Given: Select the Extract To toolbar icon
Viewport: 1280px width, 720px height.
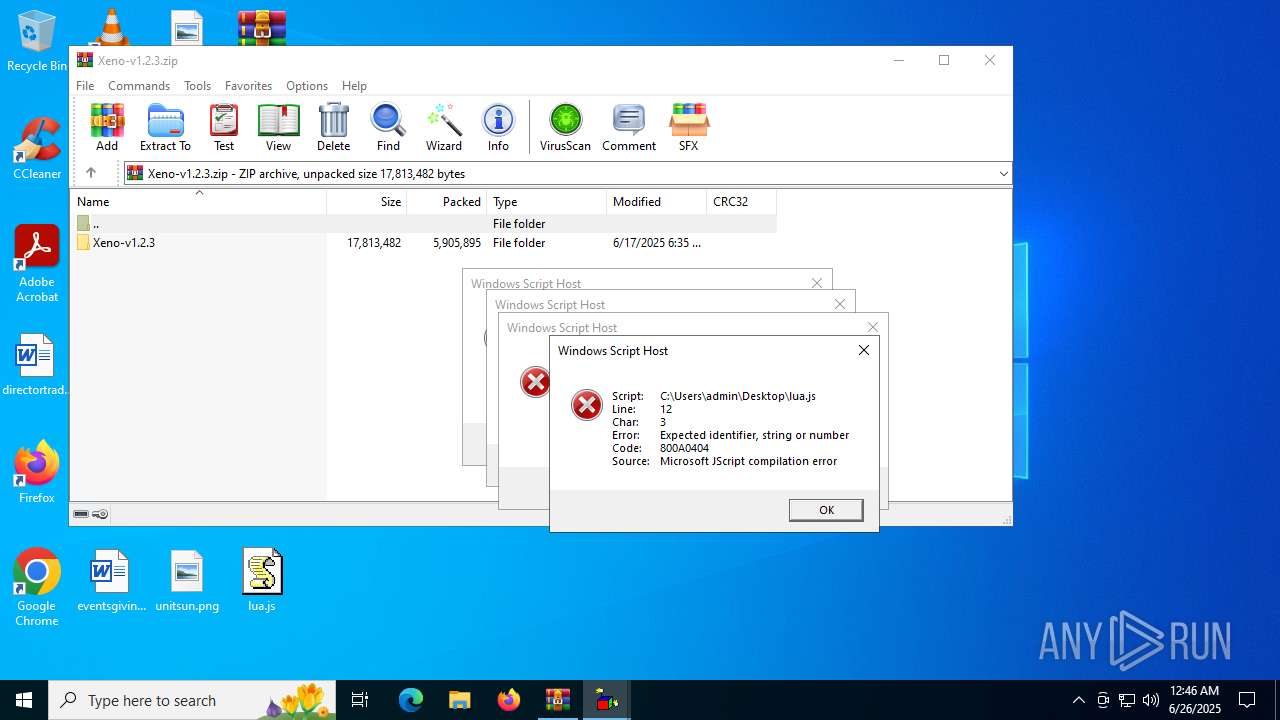Looking at the screenshot, I should point(165,127).
